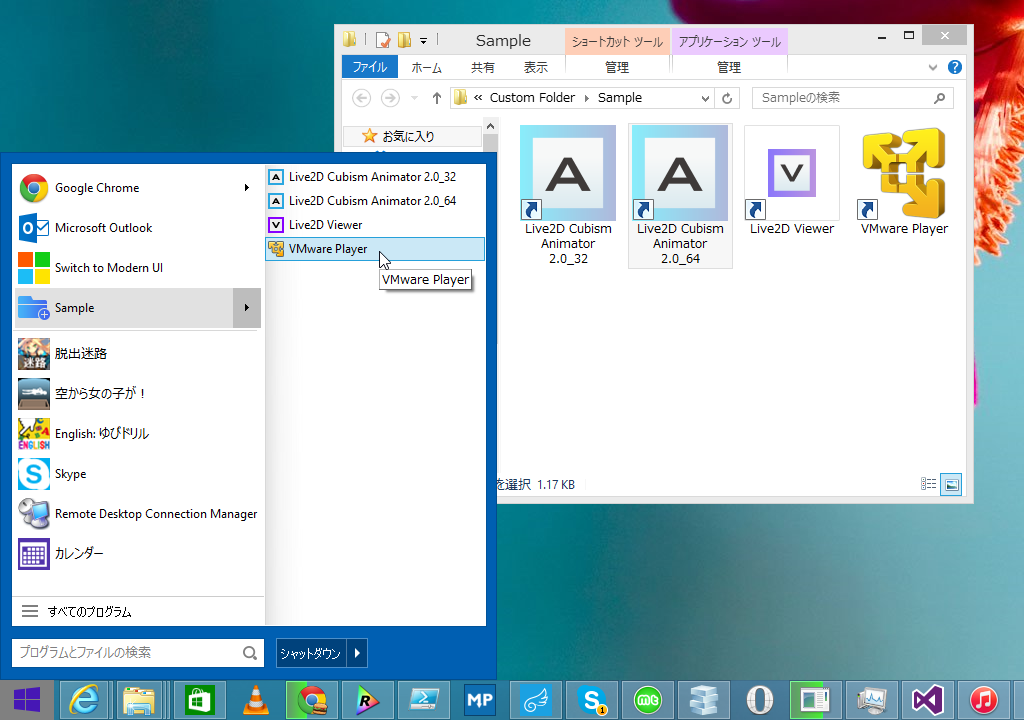This screenshot has height=720, width=1024.
Task: Click the search magnifier in start menu
Action: (249, 653)
